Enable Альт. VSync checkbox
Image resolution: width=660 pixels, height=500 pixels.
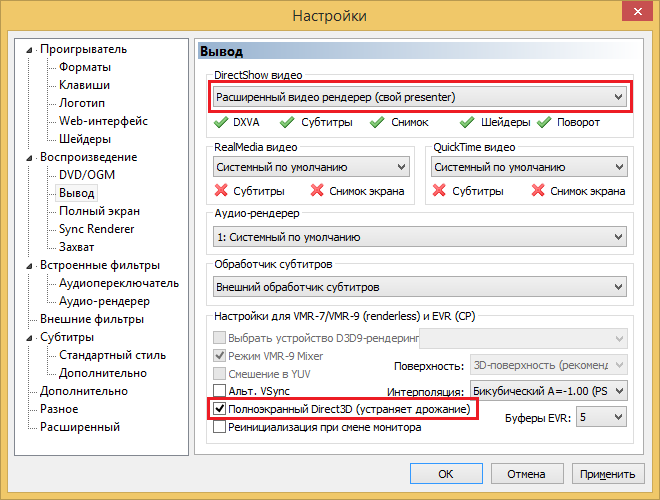click(220, 391)
